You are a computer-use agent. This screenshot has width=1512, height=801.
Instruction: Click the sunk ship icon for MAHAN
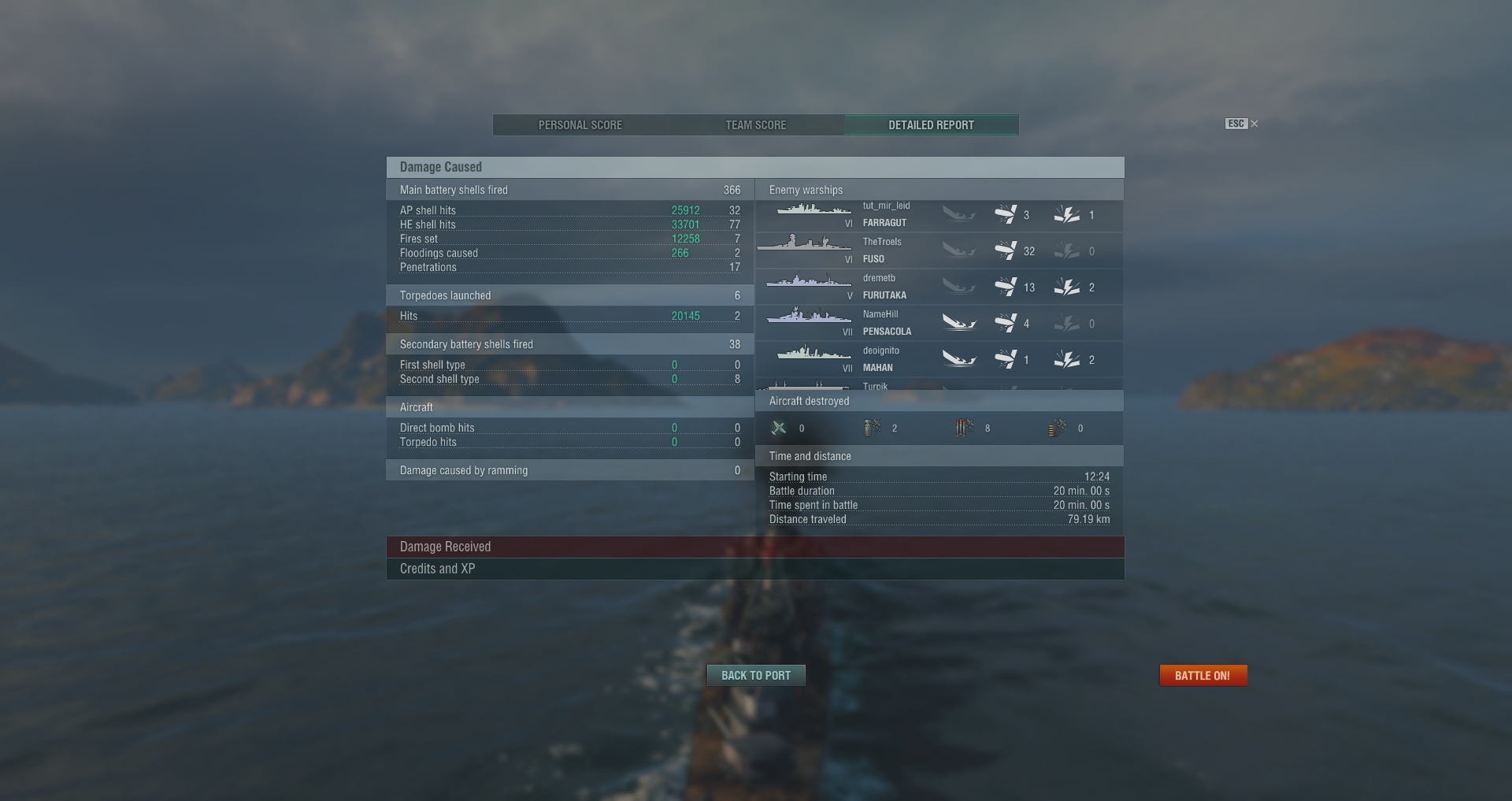(958, 359)
